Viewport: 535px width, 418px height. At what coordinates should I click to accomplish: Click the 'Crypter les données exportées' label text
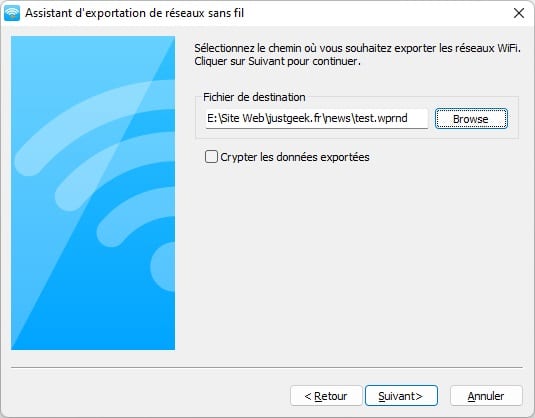[x=295, y=157]
